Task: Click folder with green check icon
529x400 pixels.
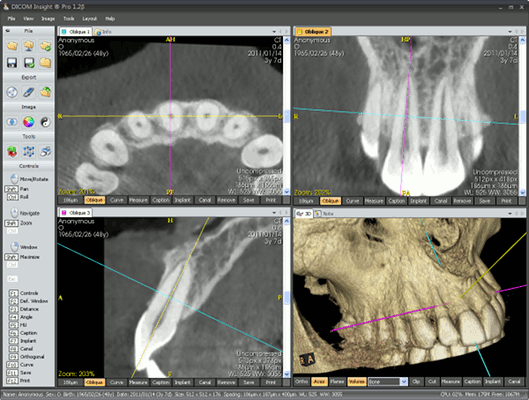Action: 45,46
